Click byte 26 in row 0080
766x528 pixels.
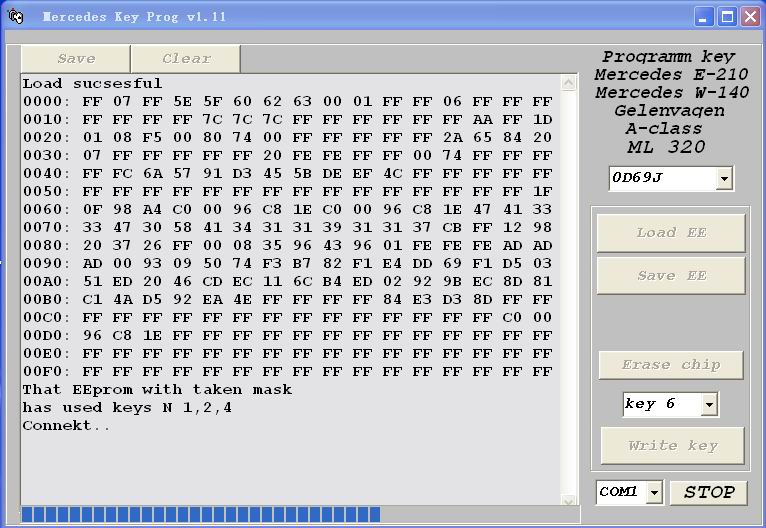(x=152, y=245)
